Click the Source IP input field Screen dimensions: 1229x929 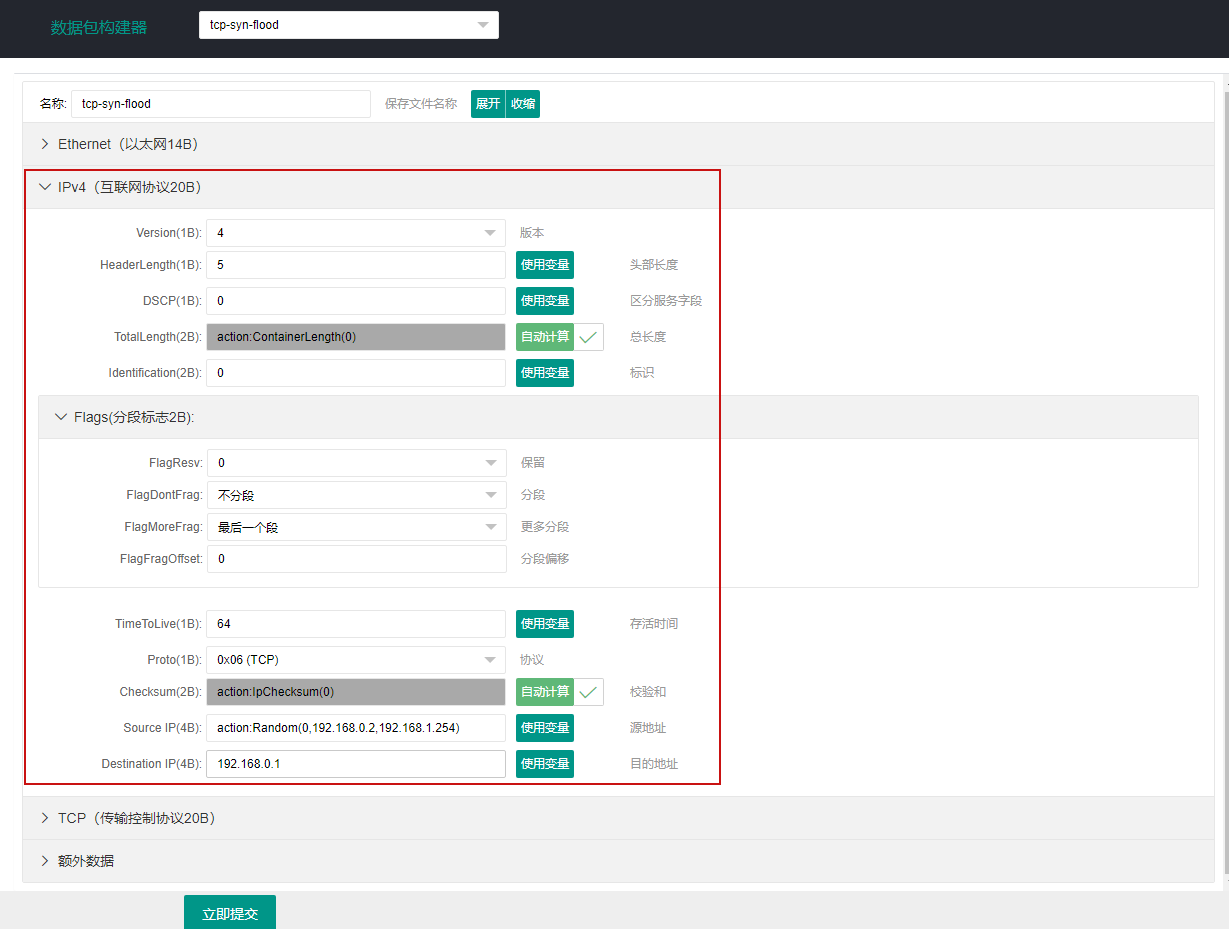(x=356, y=728)
